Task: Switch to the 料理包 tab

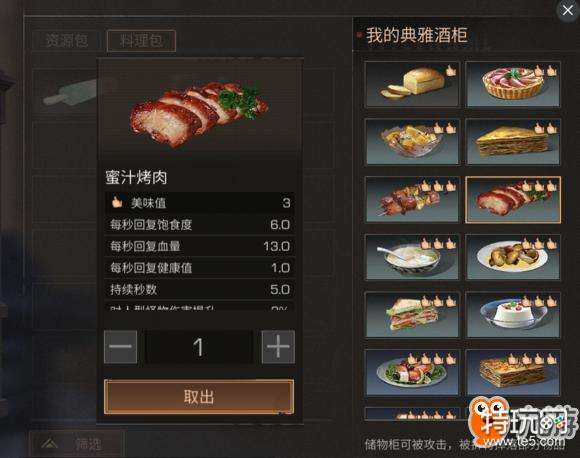Action: click(141, 41)
